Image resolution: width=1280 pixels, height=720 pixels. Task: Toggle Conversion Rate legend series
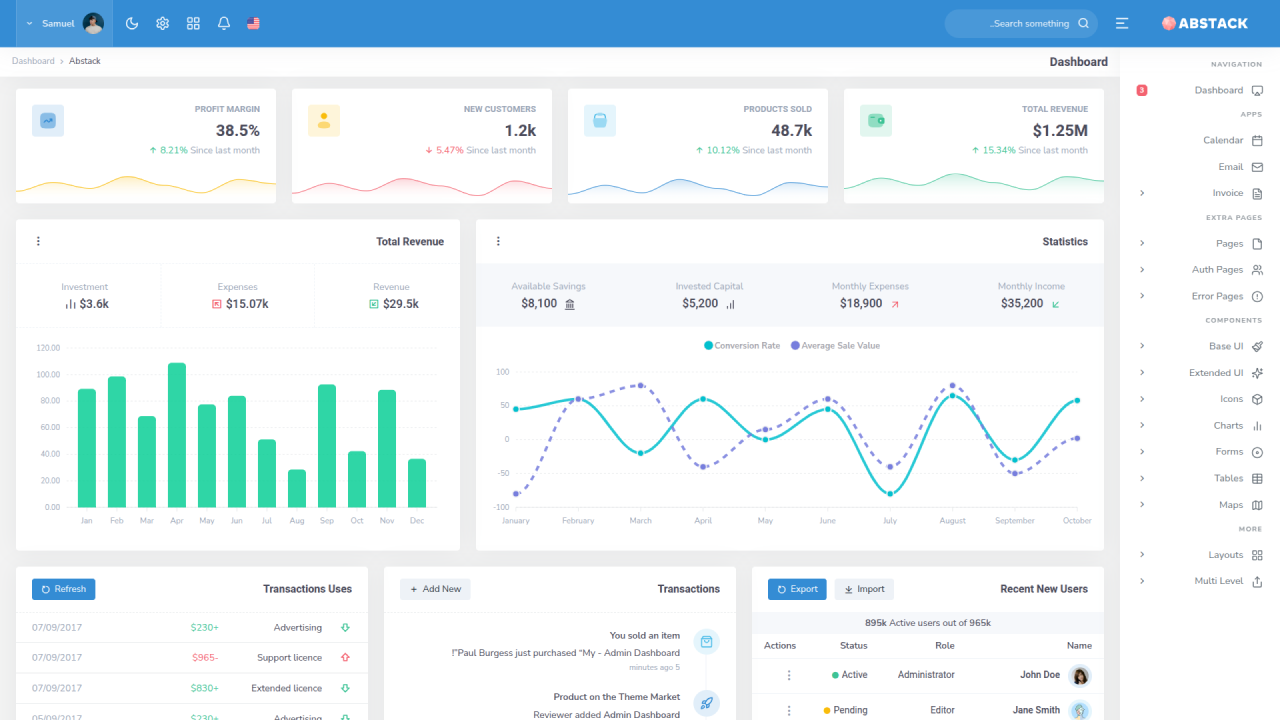pyautogui.click(x=742, y=345)
